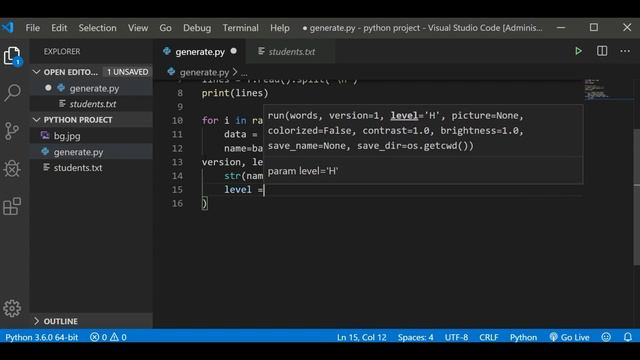Image resolution: width=640 pixels, height=360 pixels.
Task: Click line number 16 in the gutter
Action: pos(177,203)
